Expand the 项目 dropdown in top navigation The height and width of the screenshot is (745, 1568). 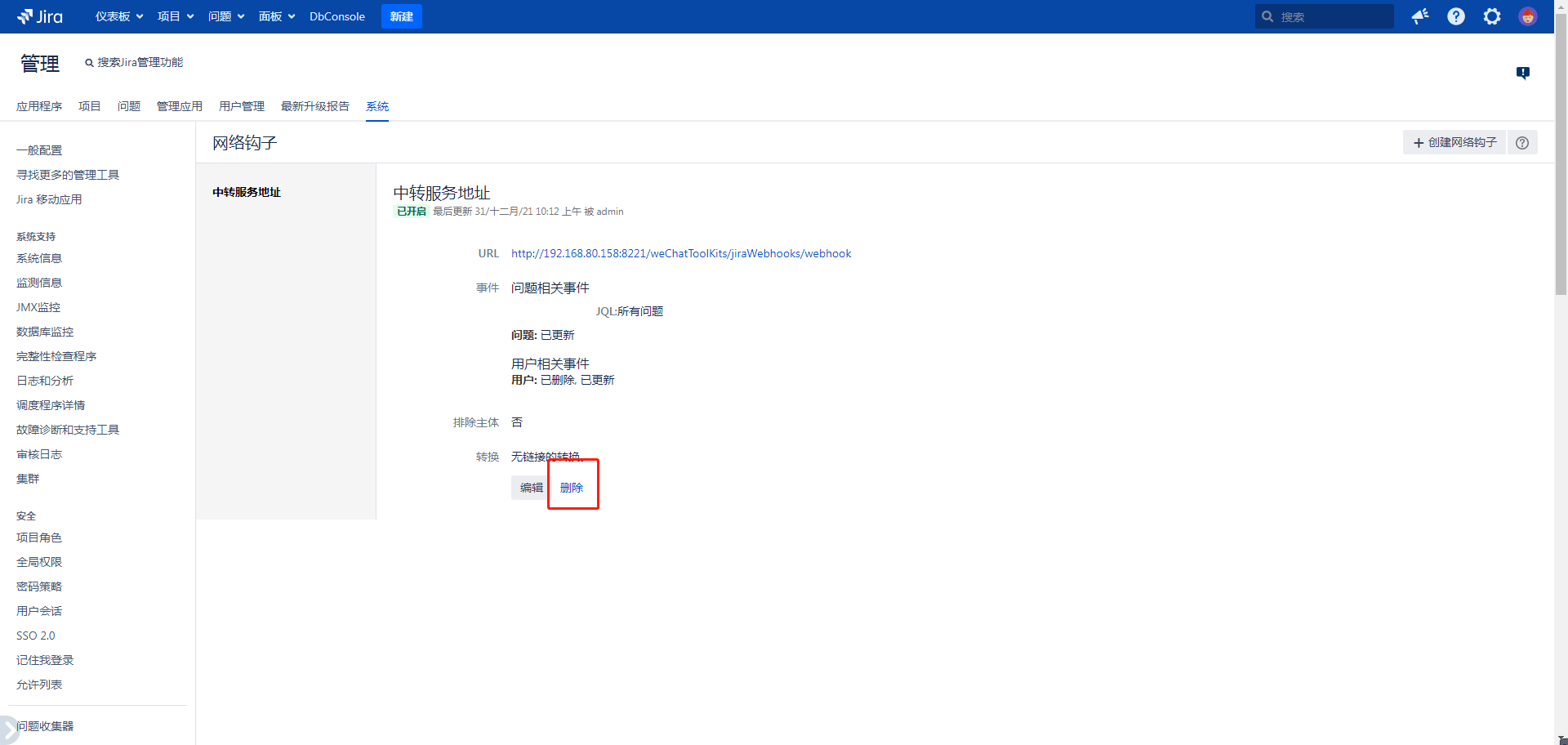tap(176, 16)
